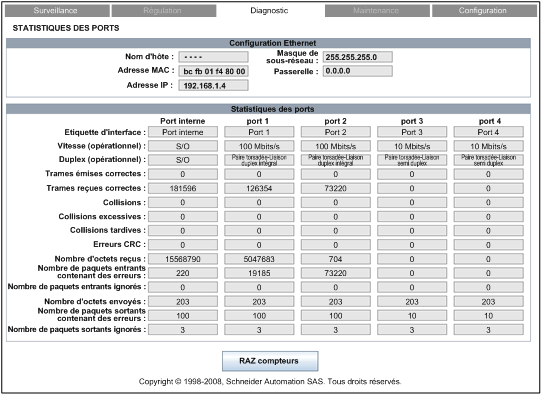Open the Surveillance tab
542x396 pixels.
coord(57,10)
